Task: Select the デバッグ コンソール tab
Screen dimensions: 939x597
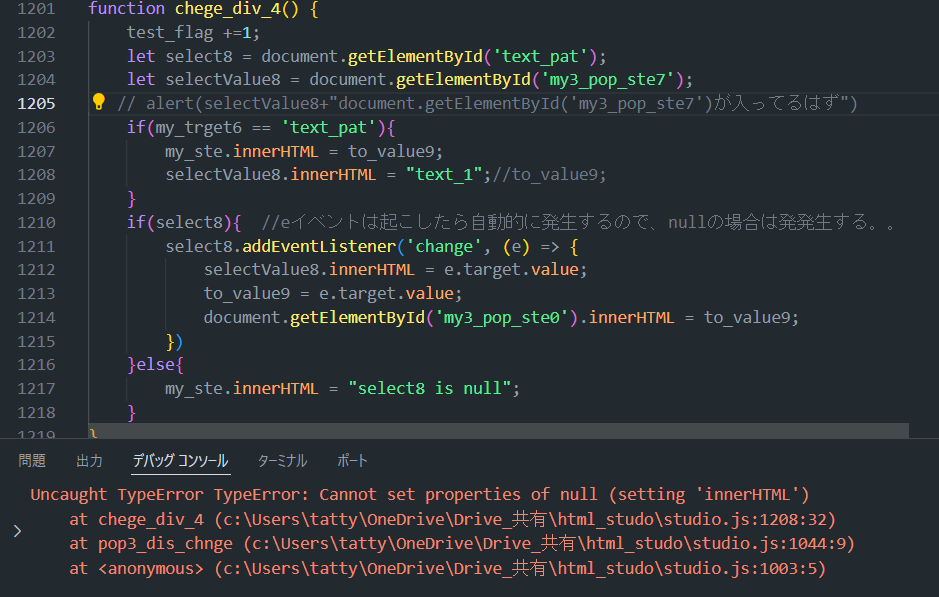Action: [180, 460]
